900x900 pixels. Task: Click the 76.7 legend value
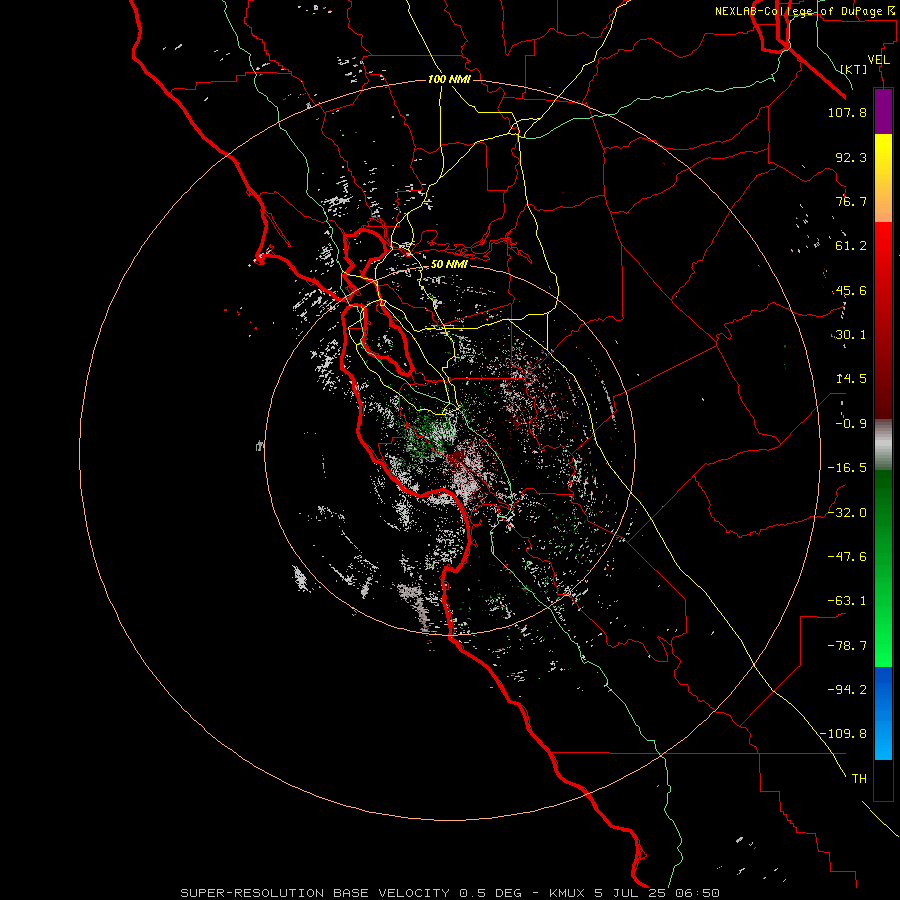click(851, 201)
